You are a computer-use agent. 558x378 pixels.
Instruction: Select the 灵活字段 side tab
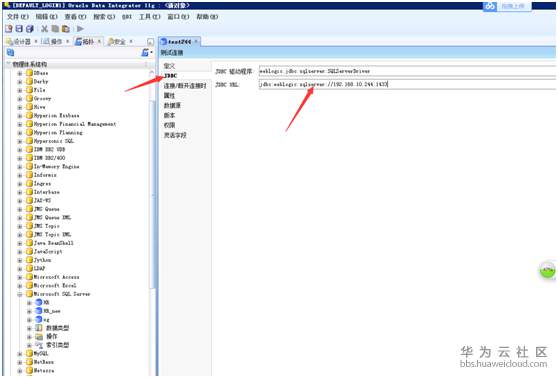click(175, 135)
